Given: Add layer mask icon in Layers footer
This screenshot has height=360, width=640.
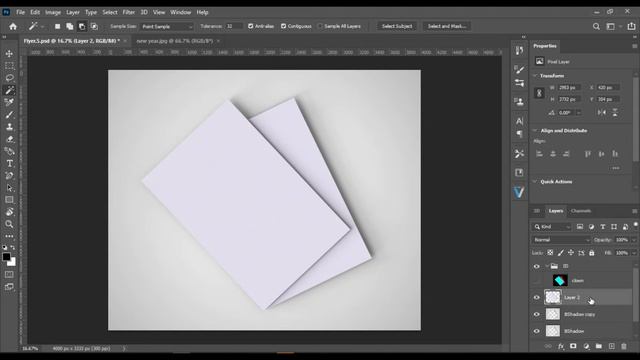Looking at the screenshot, I should [573, 346].
